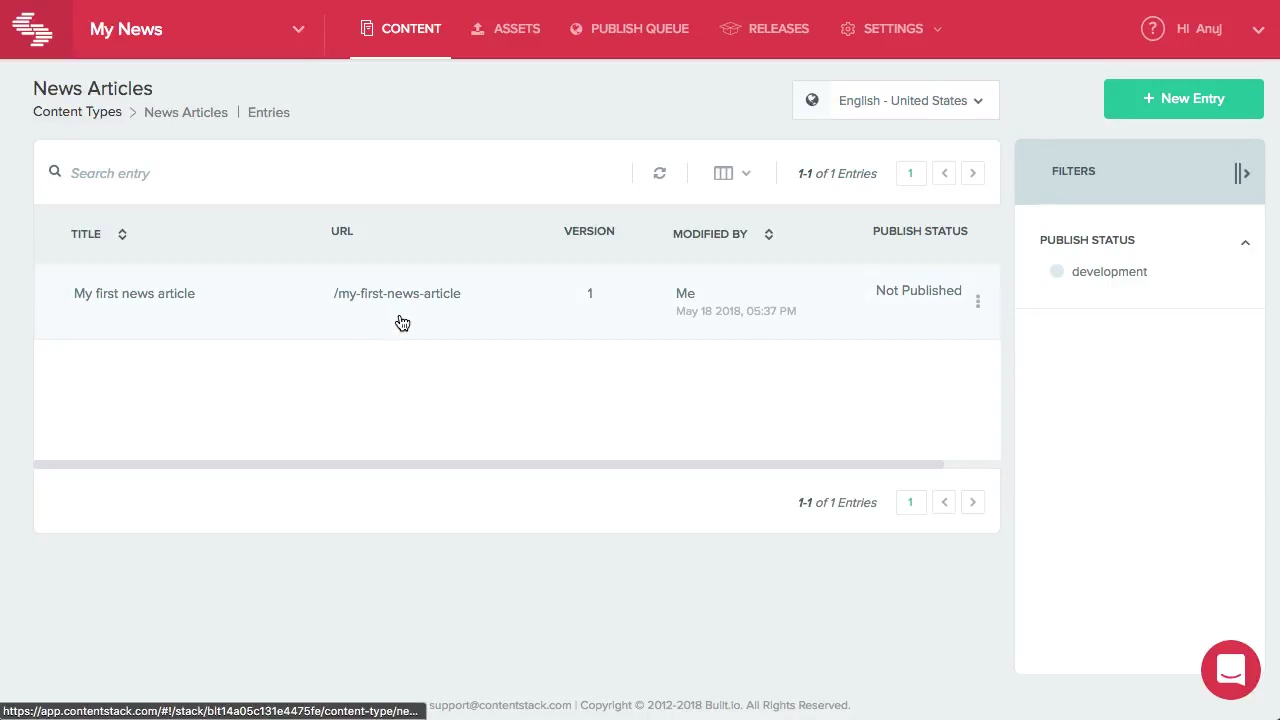This screenshot has height=720, width=1280.
Task: Click the New Entry button
Action: tap(1183, 99)
